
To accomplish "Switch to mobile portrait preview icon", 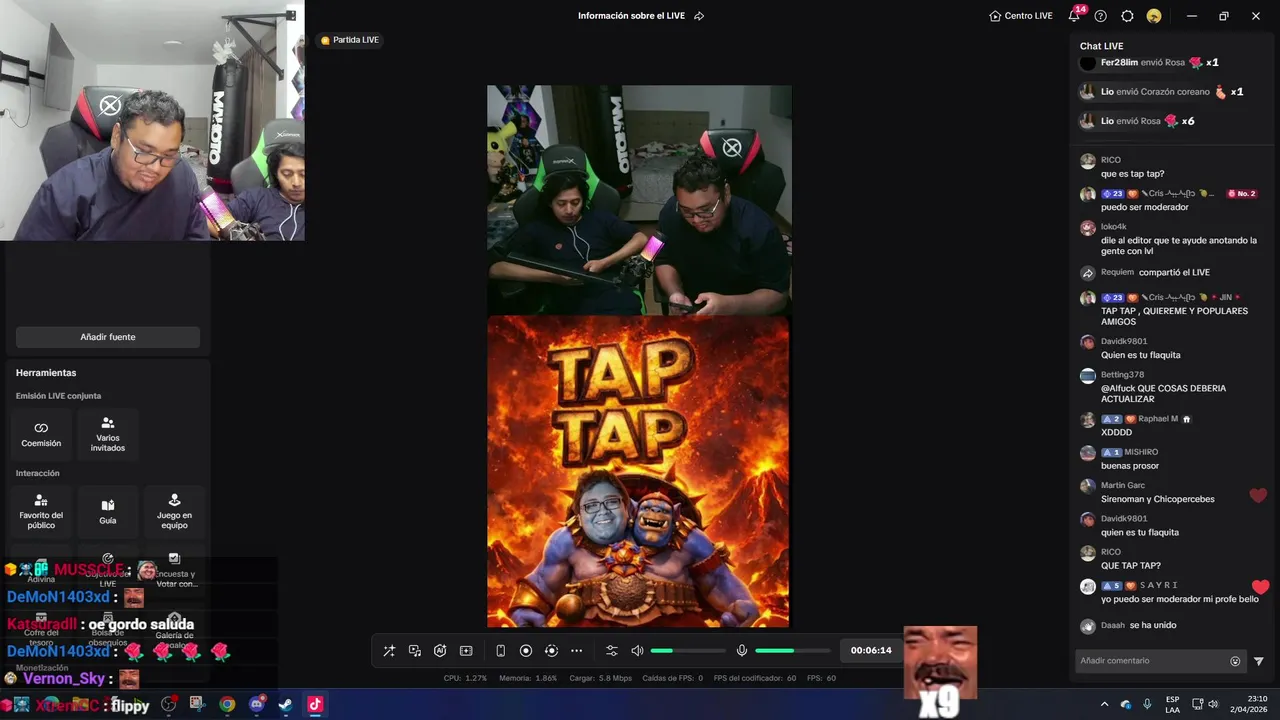I will click(x=501, y=651).
